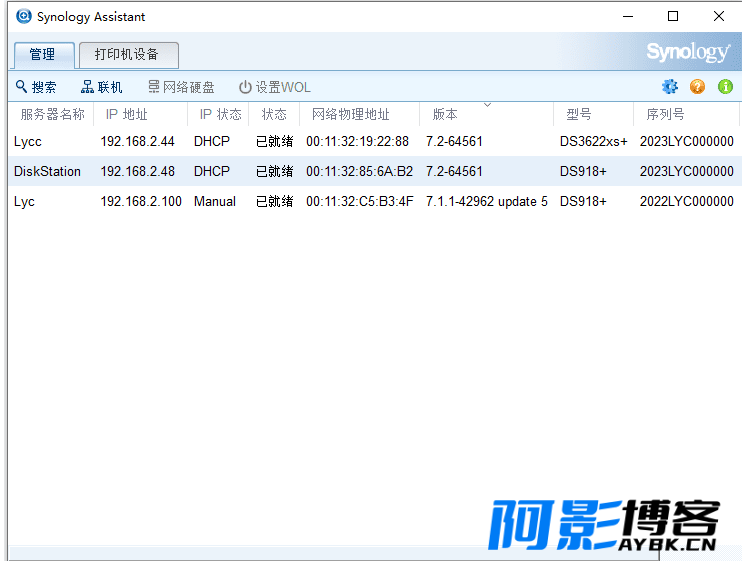Click DS918+ in the DiskStation row
Image resolution: width=742 pixels, height=561 pixels.
583,171
